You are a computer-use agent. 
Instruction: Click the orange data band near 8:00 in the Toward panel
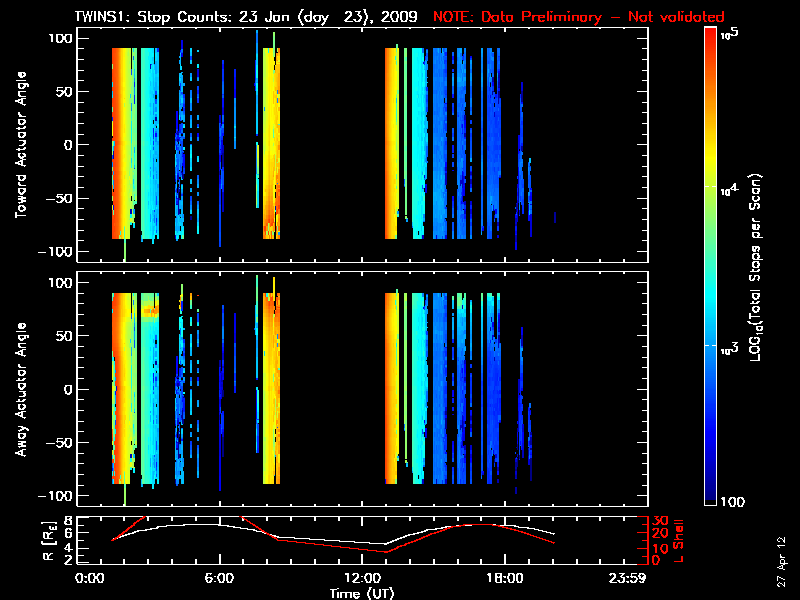(x=268, y=145)
